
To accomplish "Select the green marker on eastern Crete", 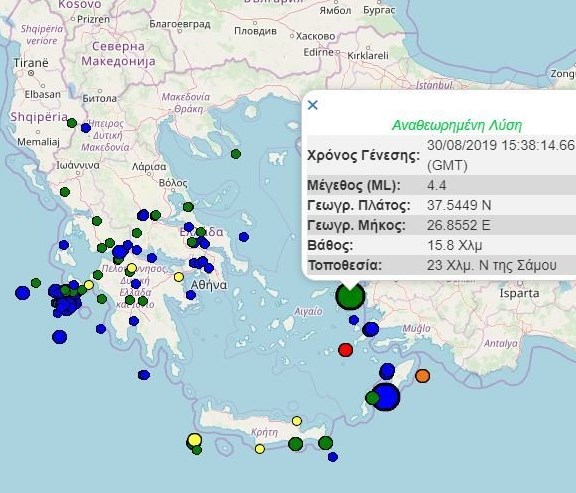I will pos(325,443).
